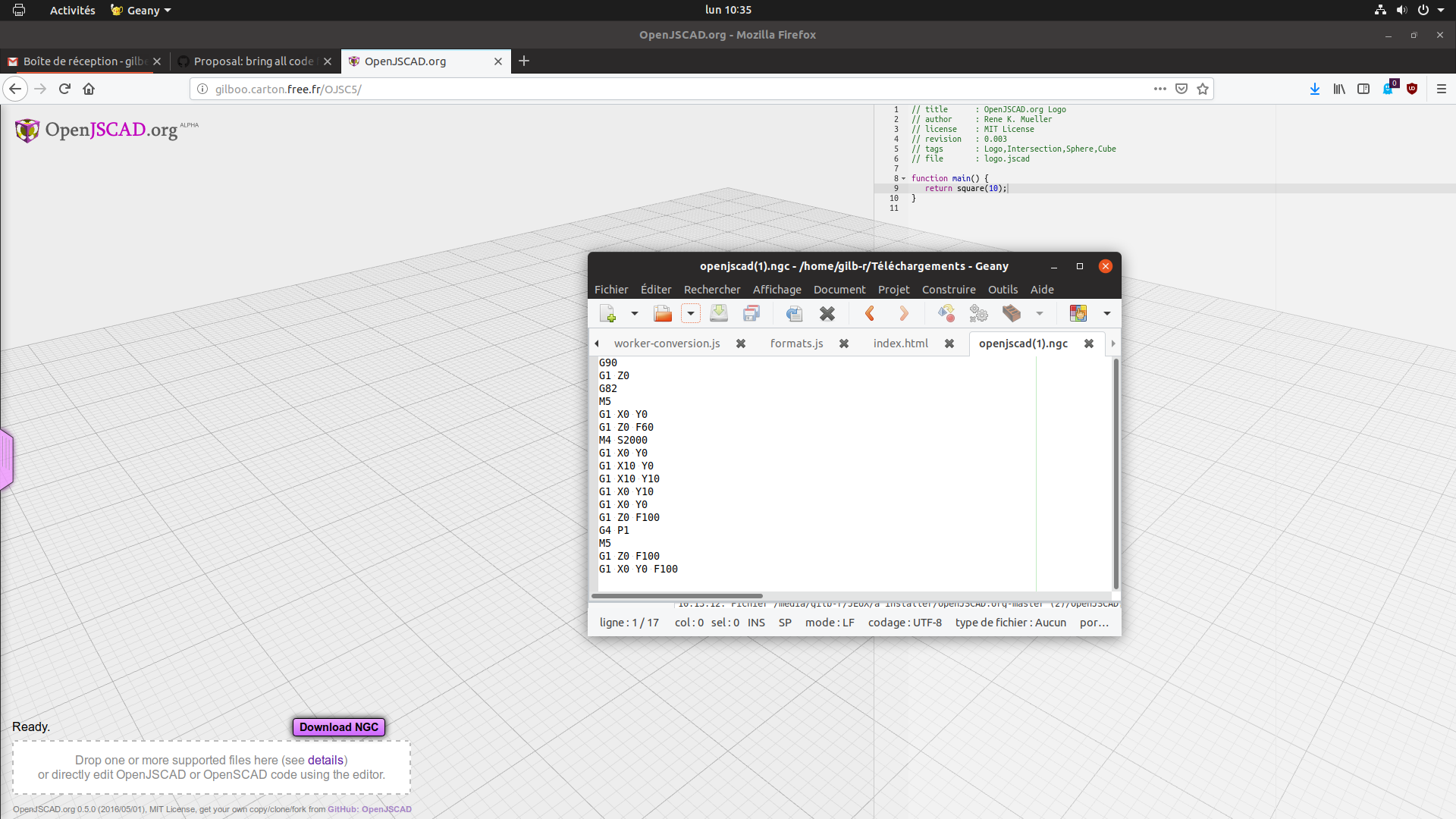Screen dimensions: 1456x819
Task: Open the Aide menu
Action: (x=1042, y=290)
